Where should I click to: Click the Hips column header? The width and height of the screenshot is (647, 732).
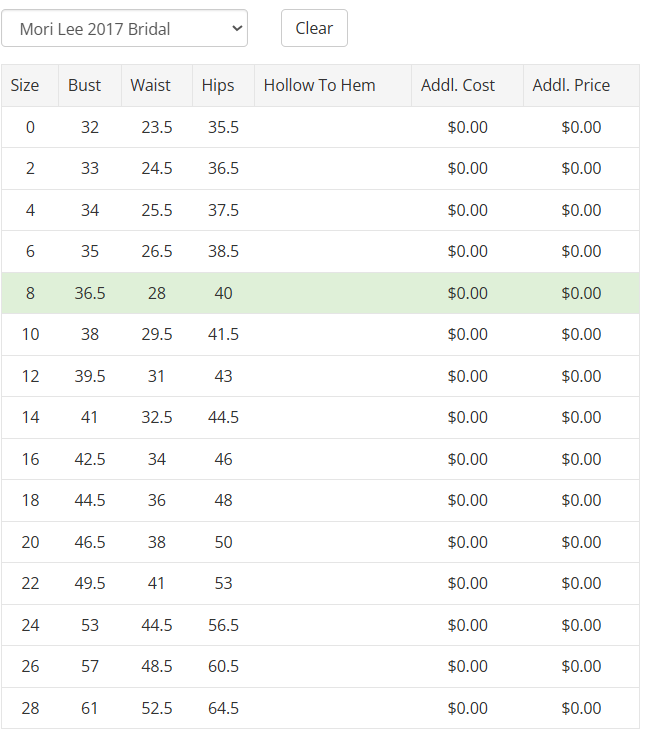[x=223, y=85]
